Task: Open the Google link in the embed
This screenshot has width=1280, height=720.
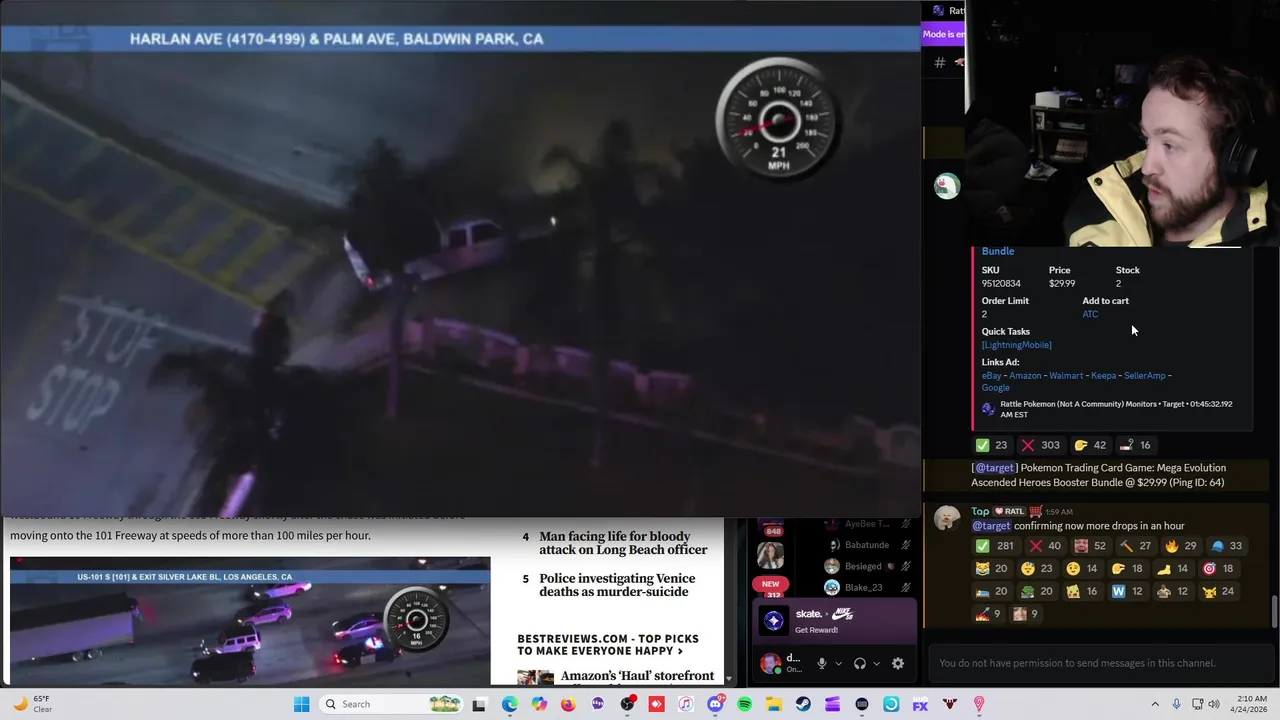Action: click(995, 388)
